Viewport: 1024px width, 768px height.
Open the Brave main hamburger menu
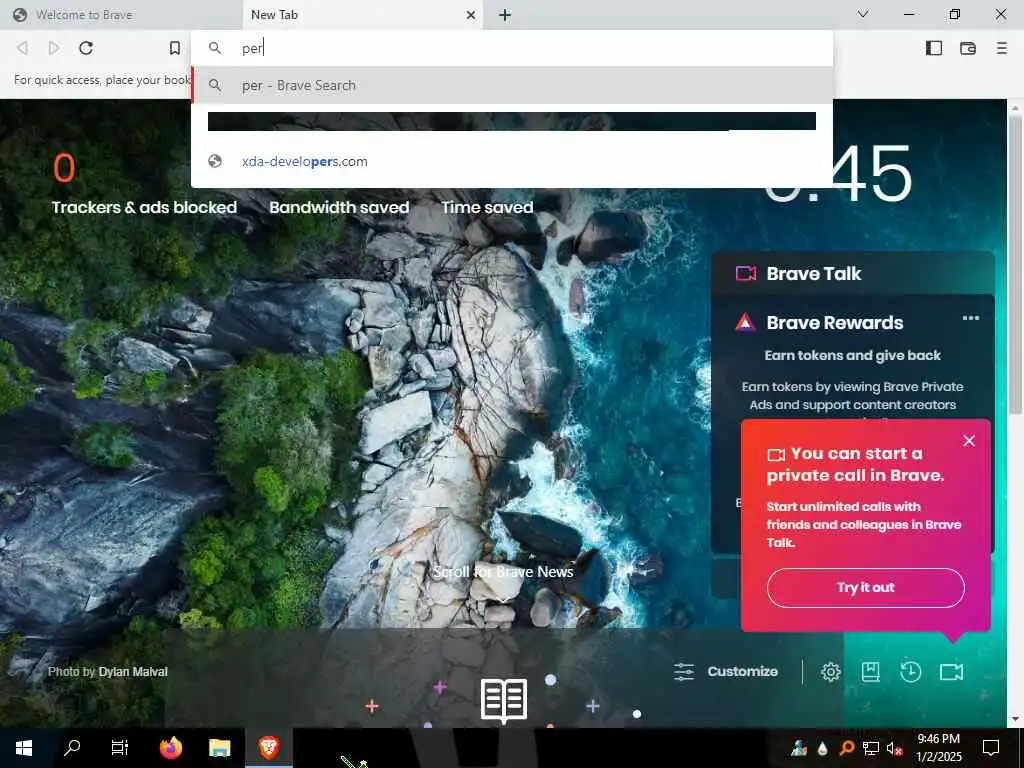pyautogui.click(x=1001, y=48)
